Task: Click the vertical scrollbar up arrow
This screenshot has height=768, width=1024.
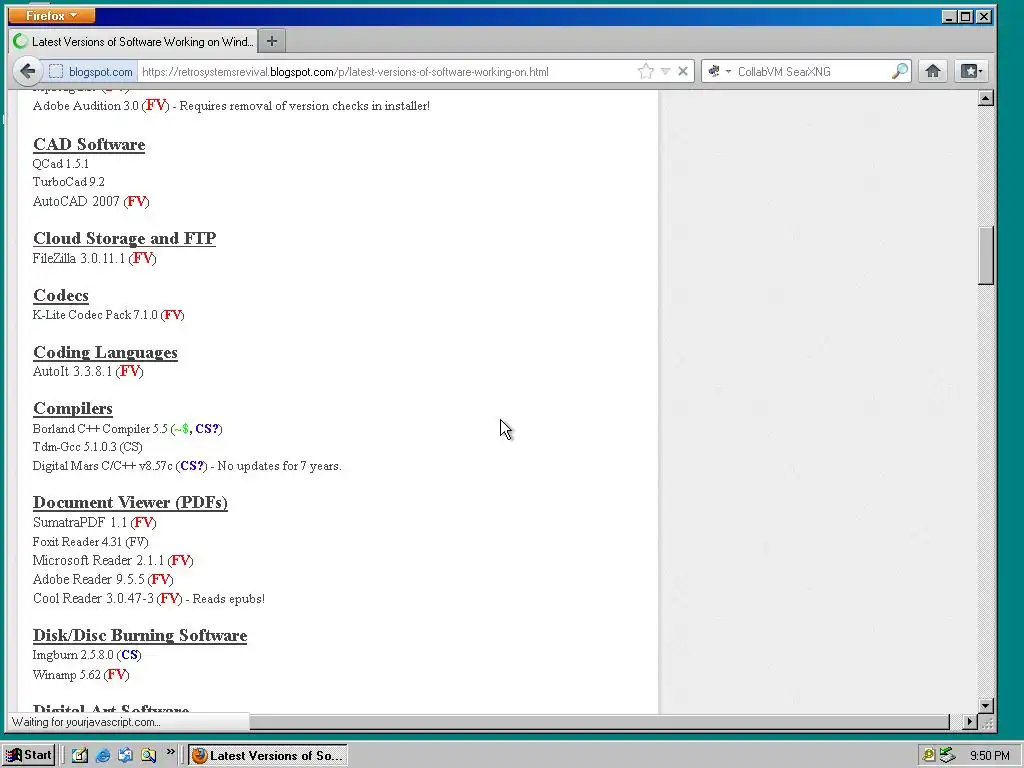Action: pyautogui.click(x=985, y=99)
